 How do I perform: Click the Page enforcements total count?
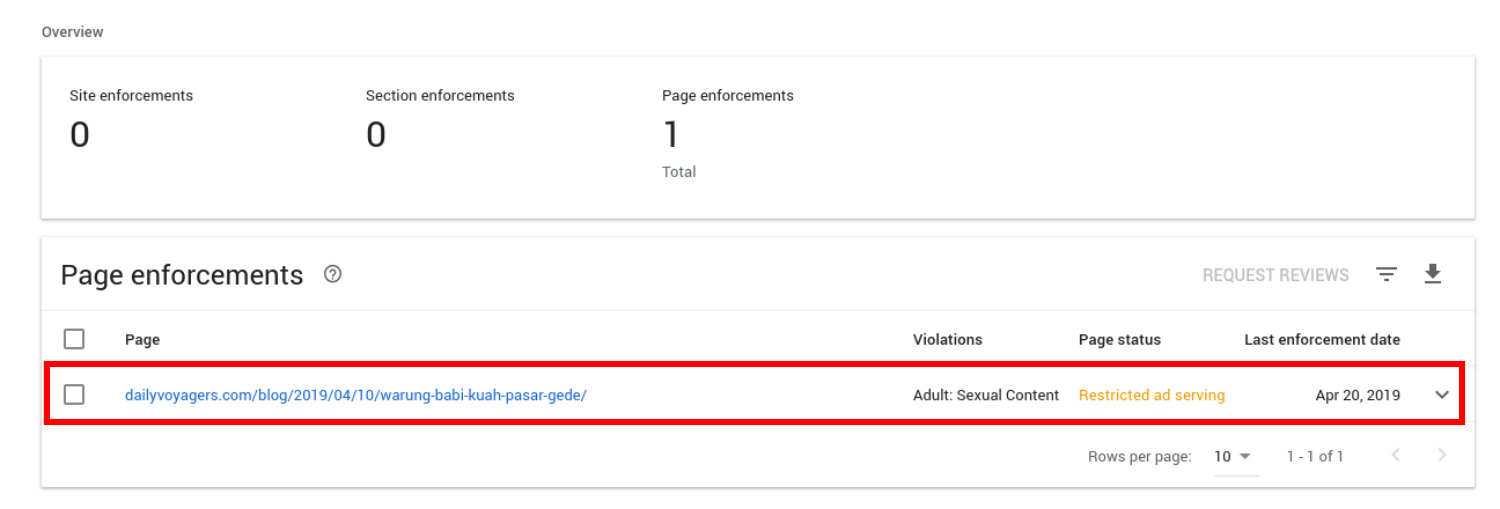pyautogui.click(x=671, y=134)
